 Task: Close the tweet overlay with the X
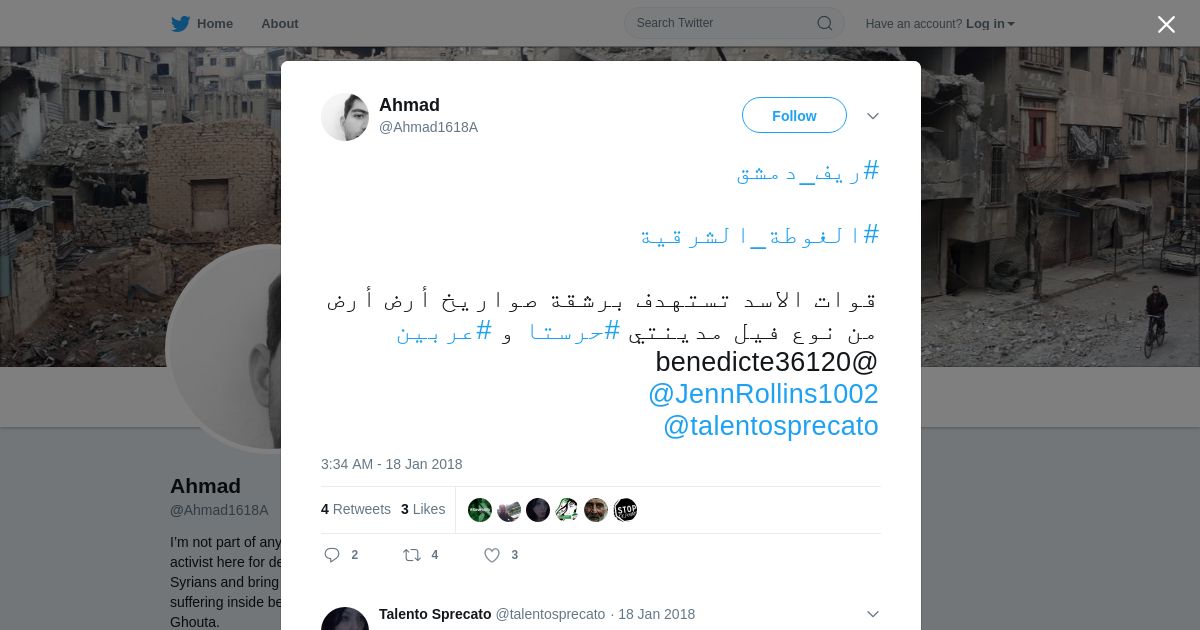tap(1166, 24)
